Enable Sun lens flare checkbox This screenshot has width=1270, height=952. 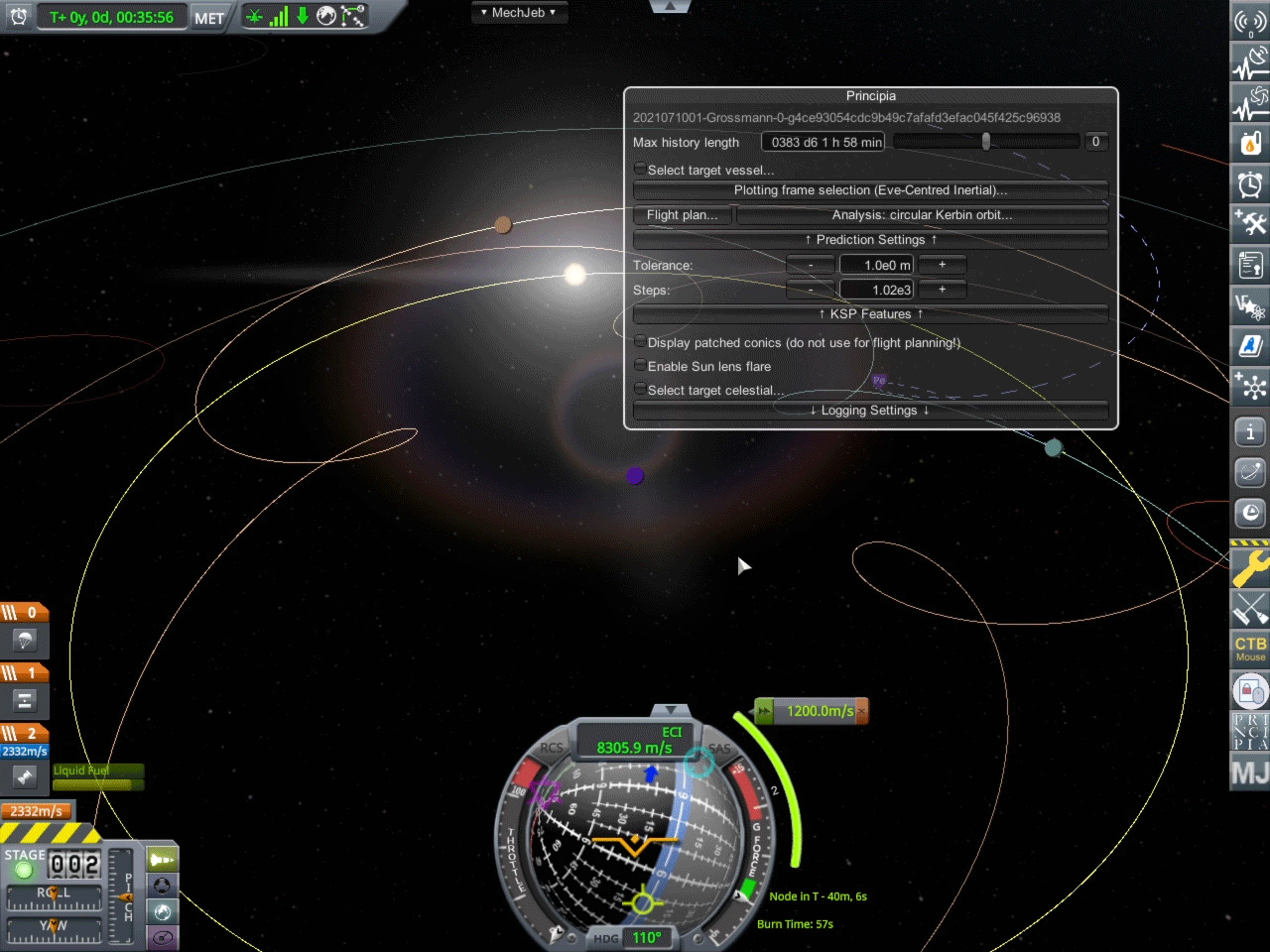pyautogui.click(x=641, y=366)
